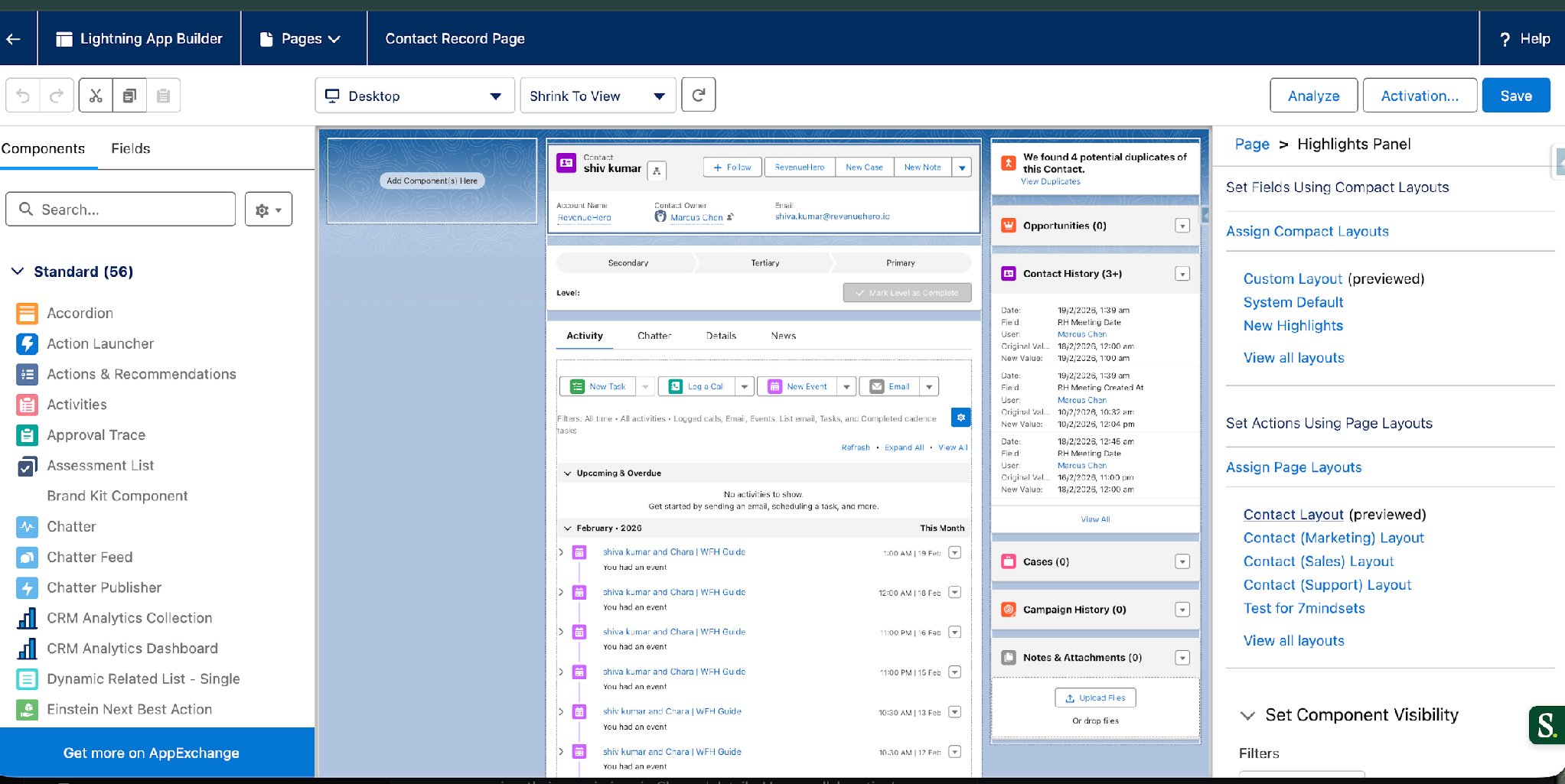Click the activity timeline filter gear icon

pyautogui.click(x=960, y=417)
